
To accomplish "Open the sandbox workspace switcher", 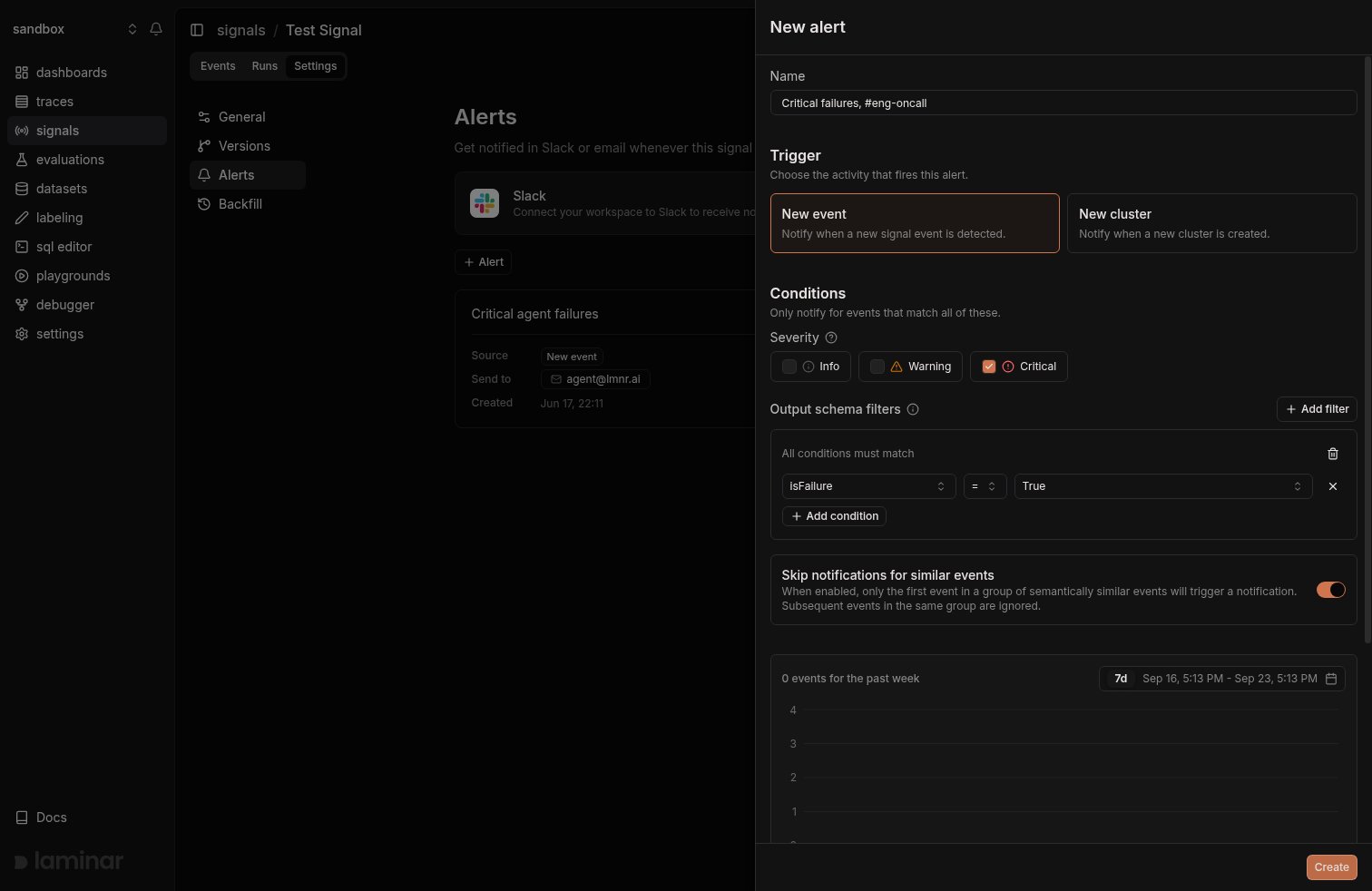I will pos(74,29).
